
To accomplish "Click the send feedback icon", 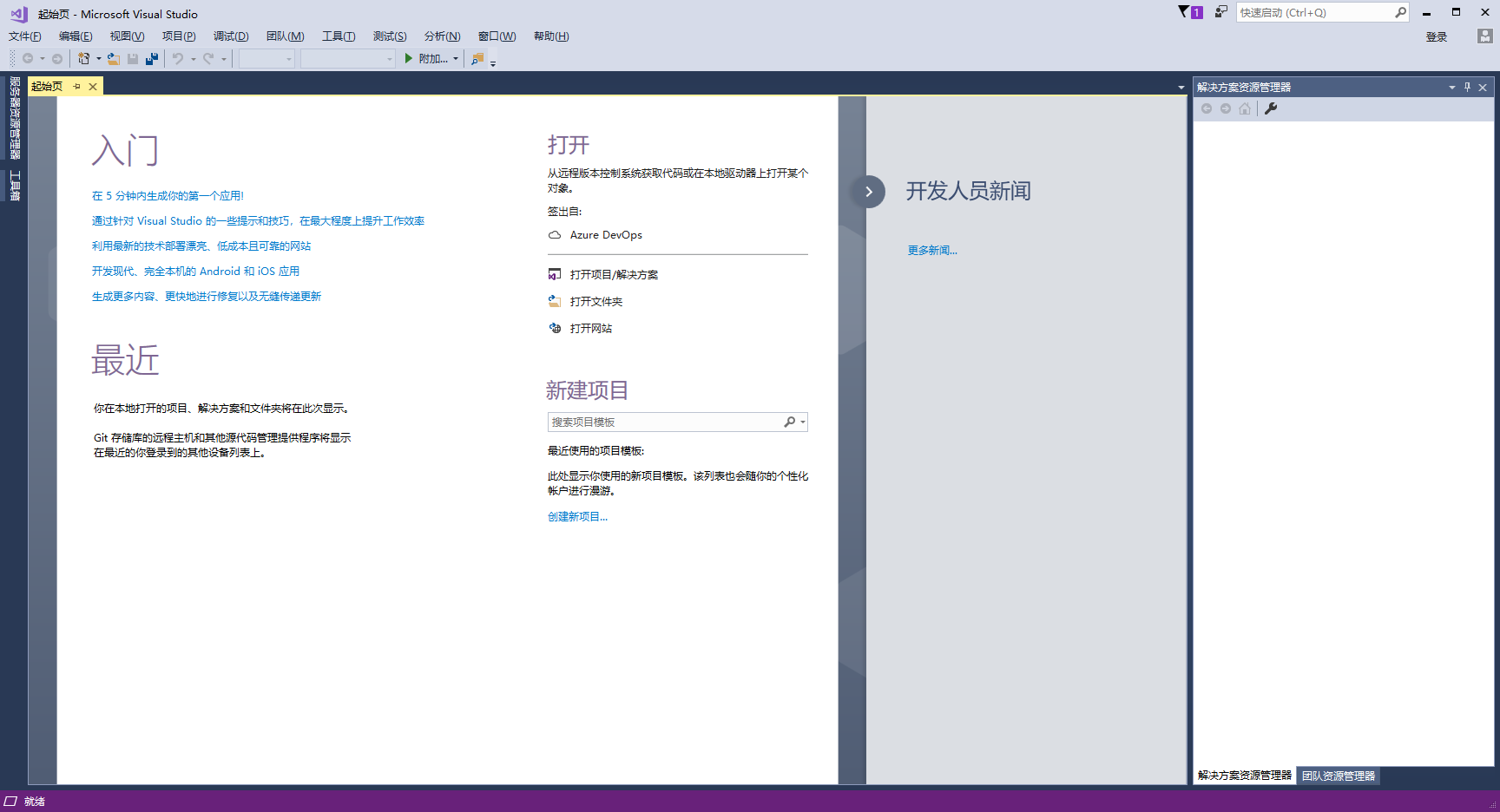I will pyautogui.click(x=1221, y=12).
